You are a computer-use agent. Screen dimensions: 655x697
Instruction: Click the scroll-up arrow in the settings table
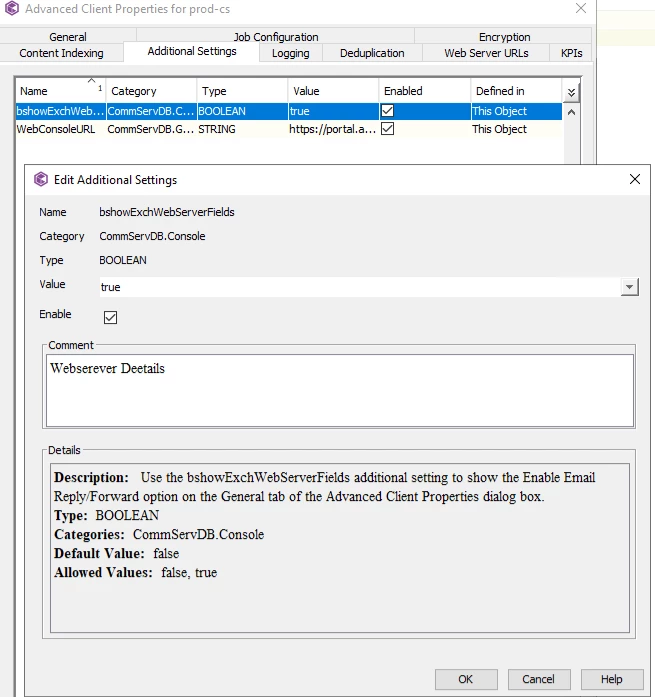click(571, 112)
